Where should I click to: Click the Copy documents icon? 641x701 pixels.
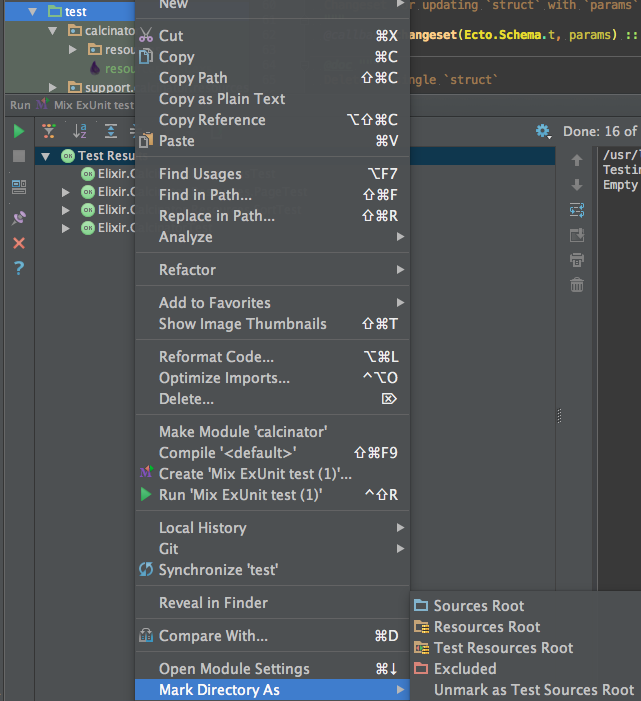pyautogui.click(x=146, y=57)
